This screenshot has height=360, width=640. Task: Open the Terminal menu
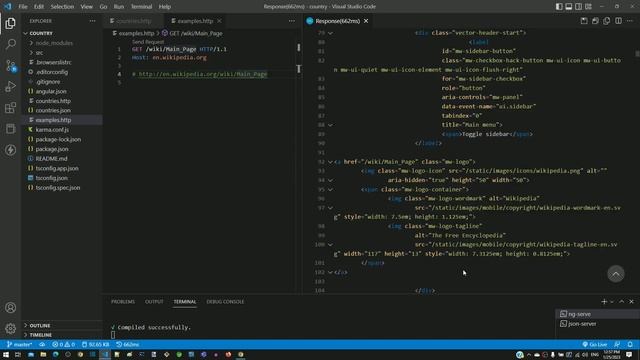[x=141, y=7]
